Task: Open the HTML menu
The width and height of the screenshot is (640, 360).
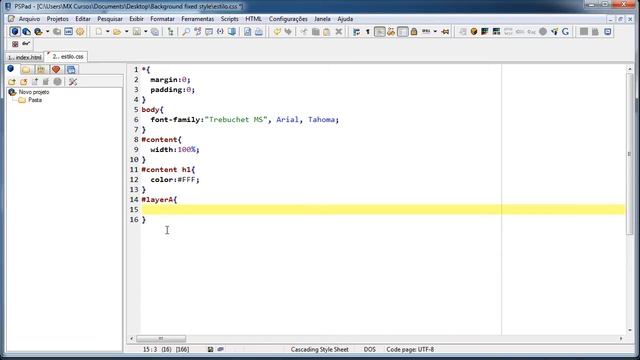Action: click(x=253, y=19)
